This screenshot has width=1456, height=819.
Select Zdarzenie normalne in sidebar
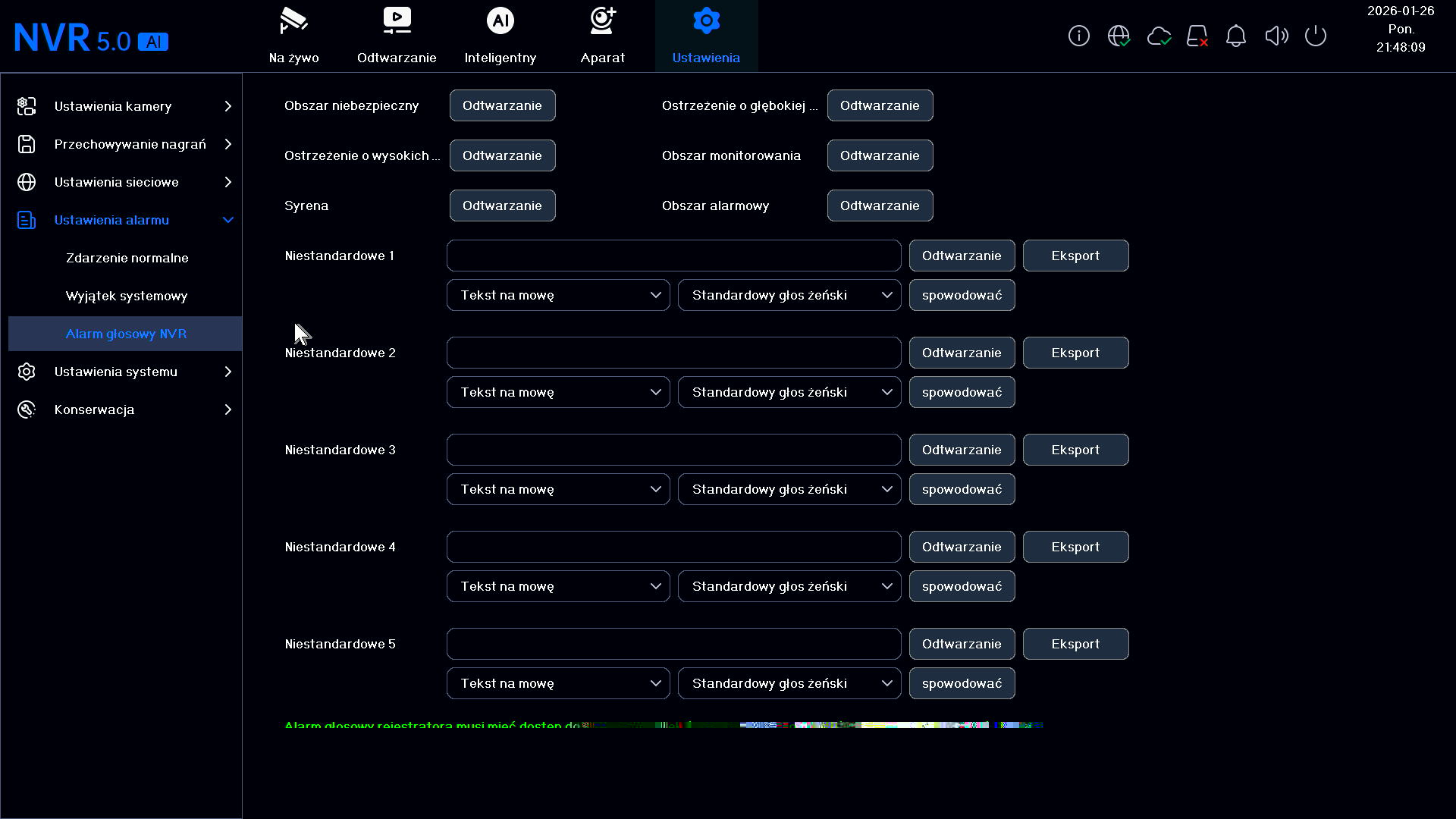127,258
